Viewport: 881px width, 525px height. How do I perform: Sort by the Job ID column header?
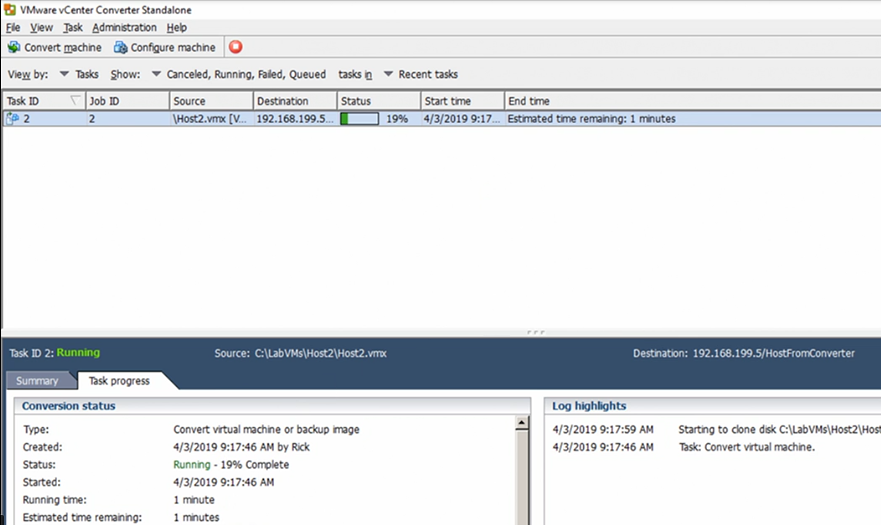(128, 101)
